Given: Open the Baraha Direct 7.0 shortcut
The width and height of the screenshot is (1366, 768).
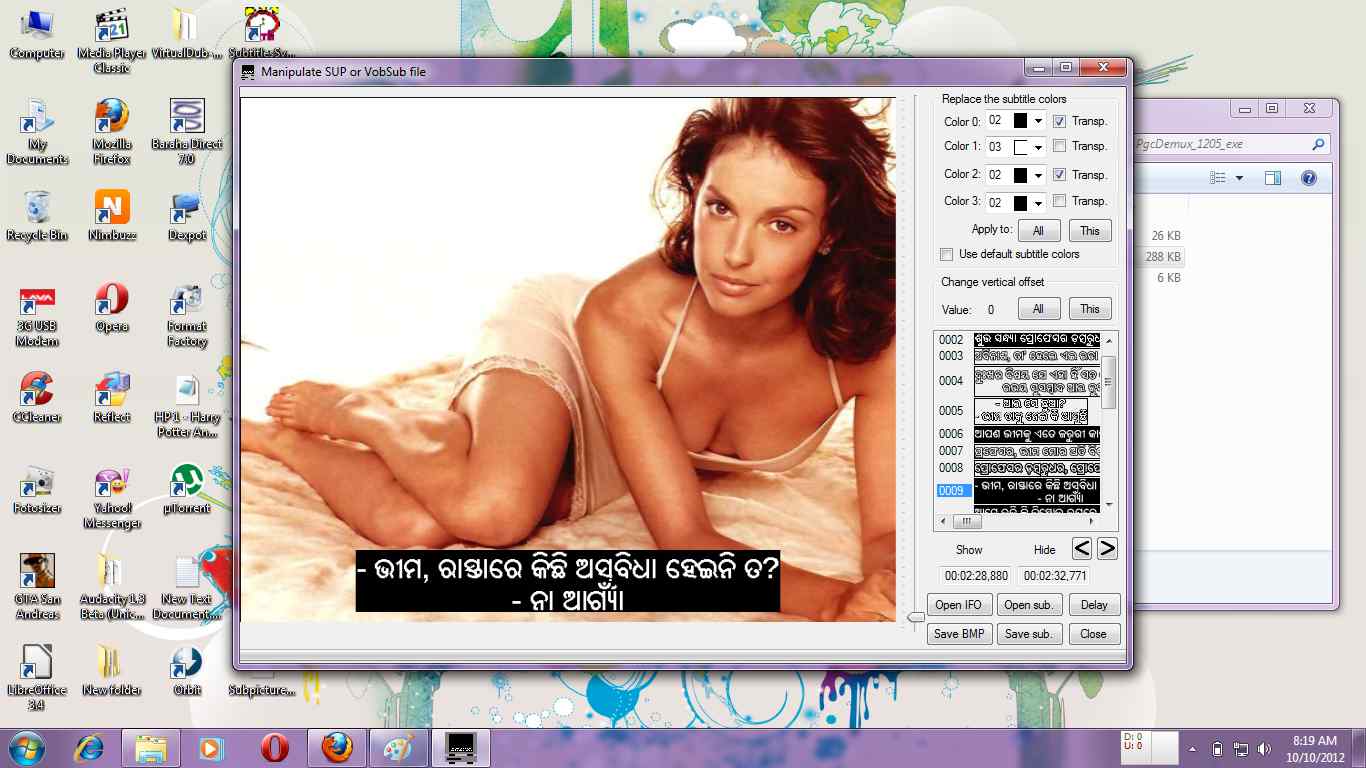Looking at the screenshot, I should [187, 131].
